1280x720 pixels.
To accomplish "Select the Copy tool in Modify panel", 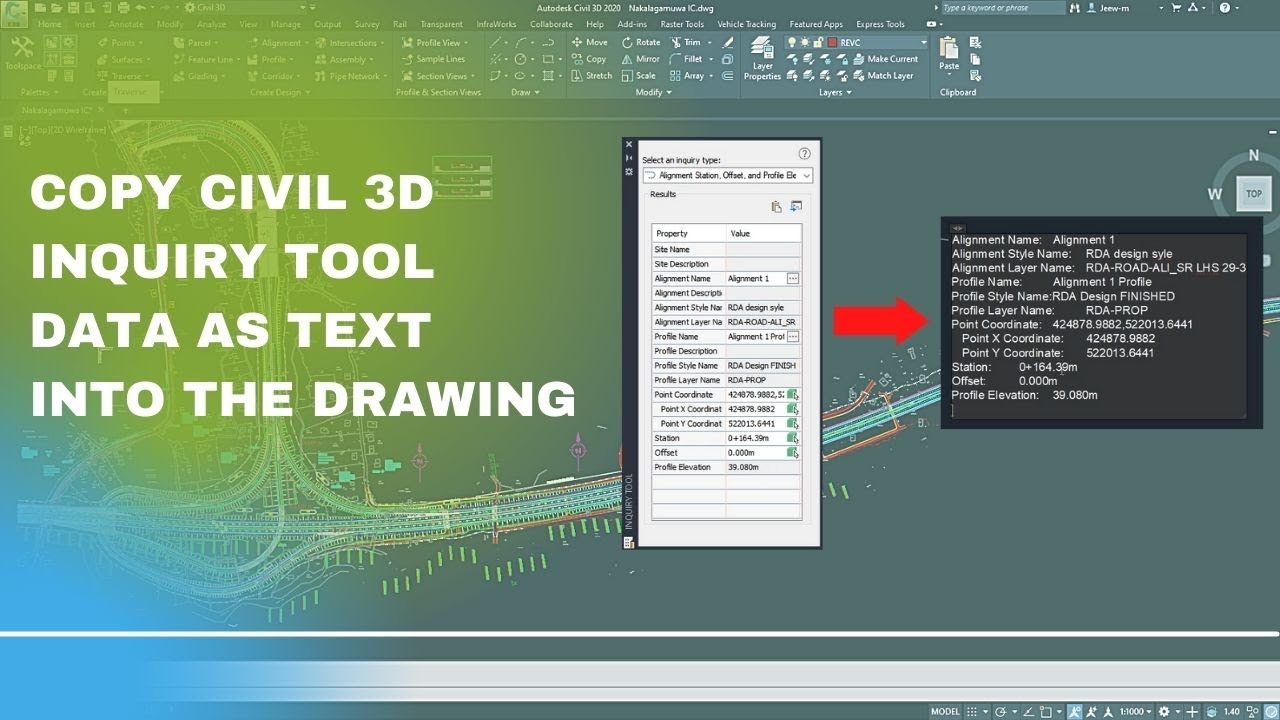I will point(589,59).
